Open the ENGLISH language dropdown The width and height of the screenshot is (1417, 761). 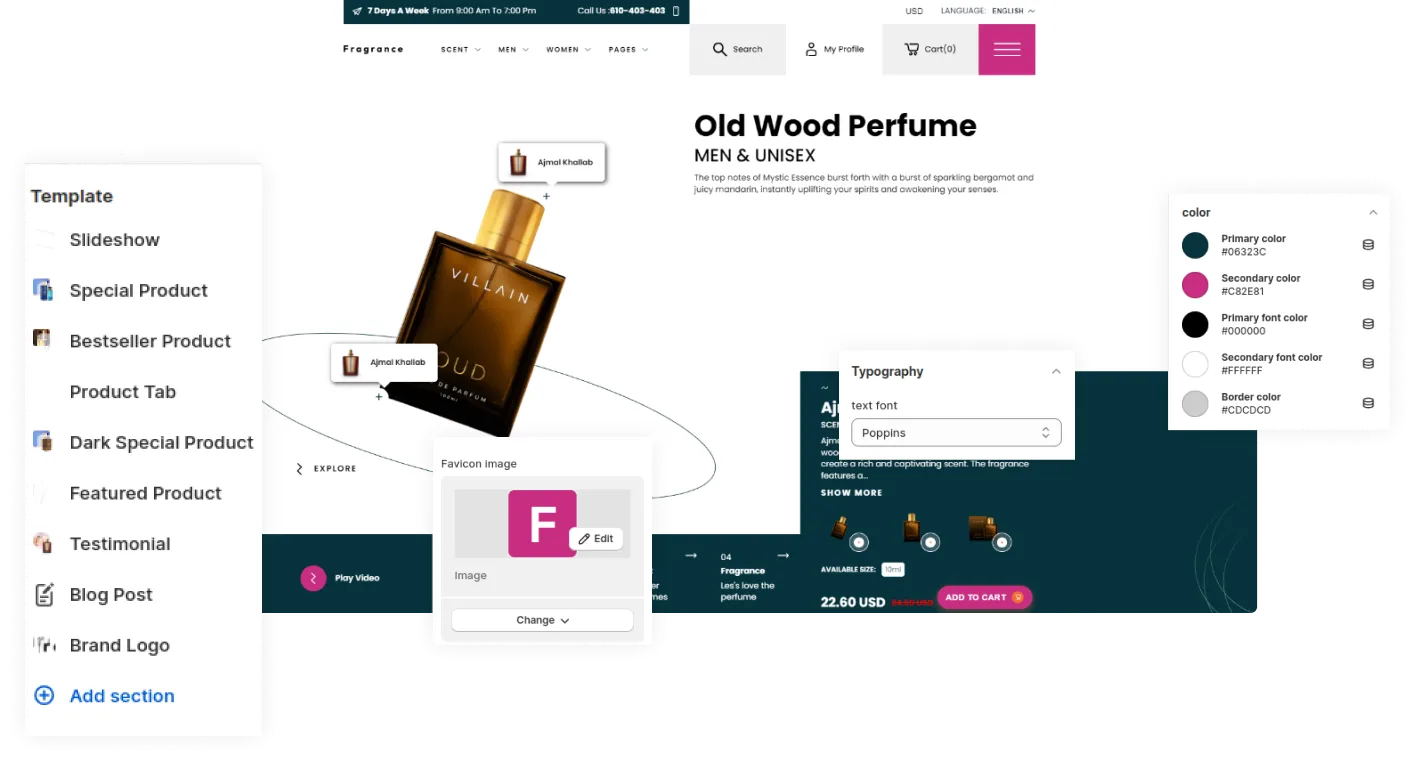1013,11
